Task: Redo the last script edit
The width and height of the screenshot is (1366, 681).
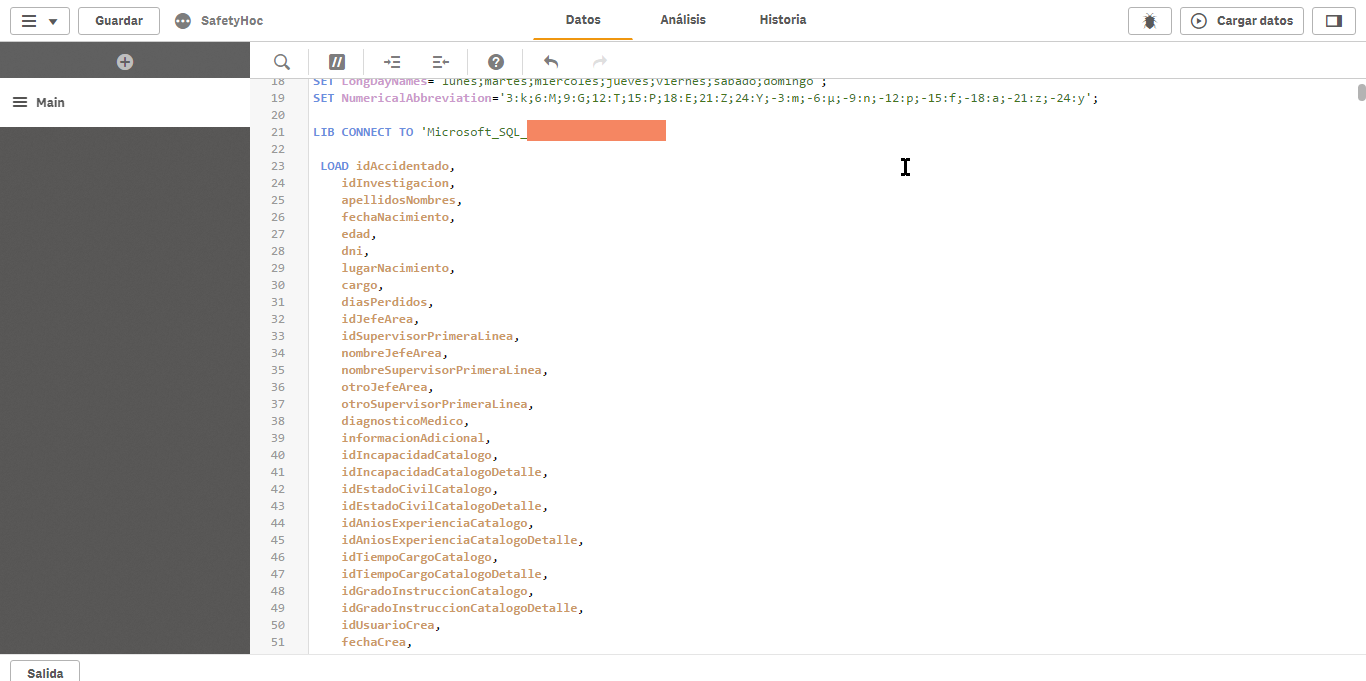Action: [600, 62]
